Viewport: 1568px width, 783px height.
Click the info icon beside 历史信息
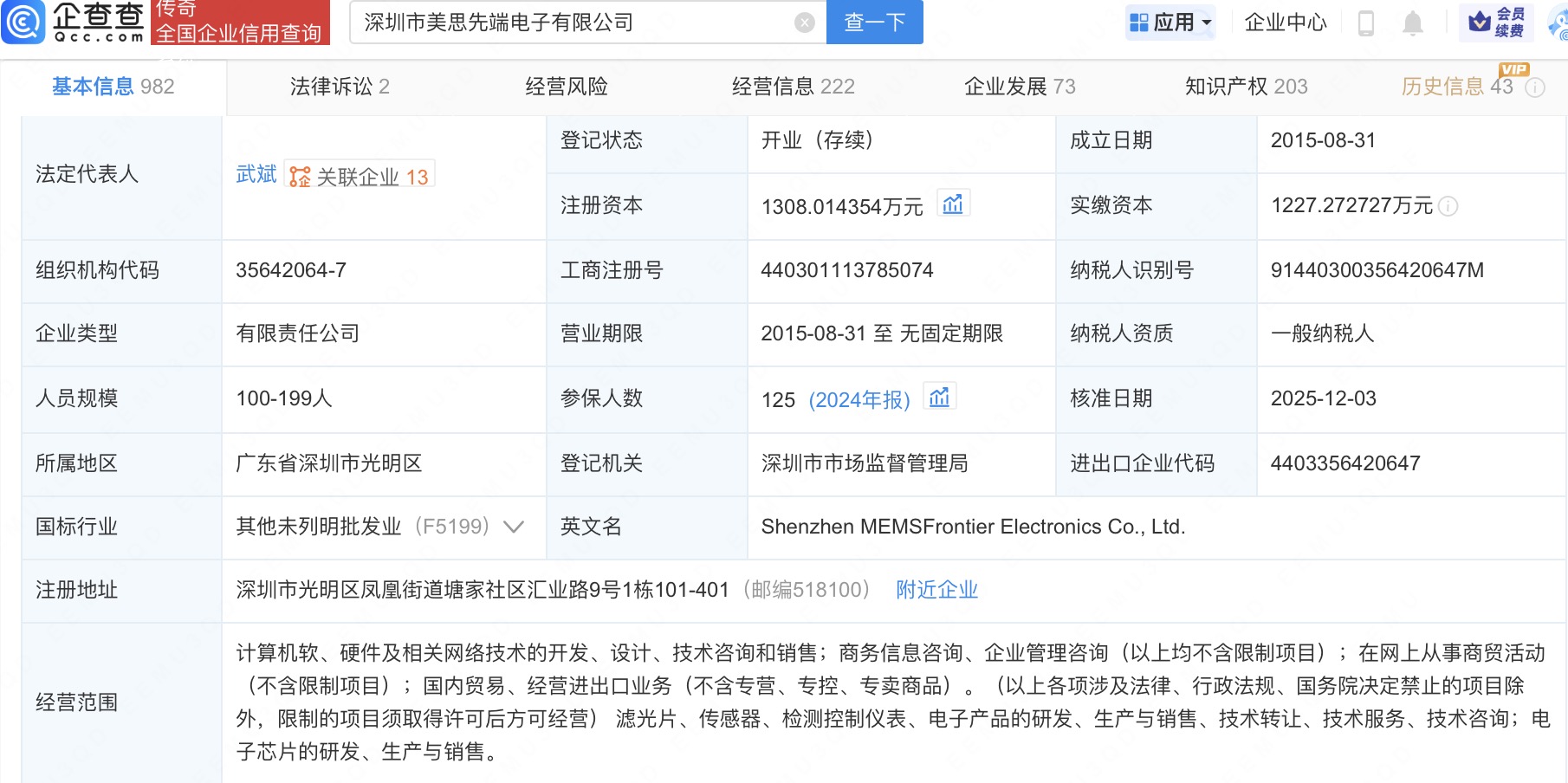tap(1535, 87)
